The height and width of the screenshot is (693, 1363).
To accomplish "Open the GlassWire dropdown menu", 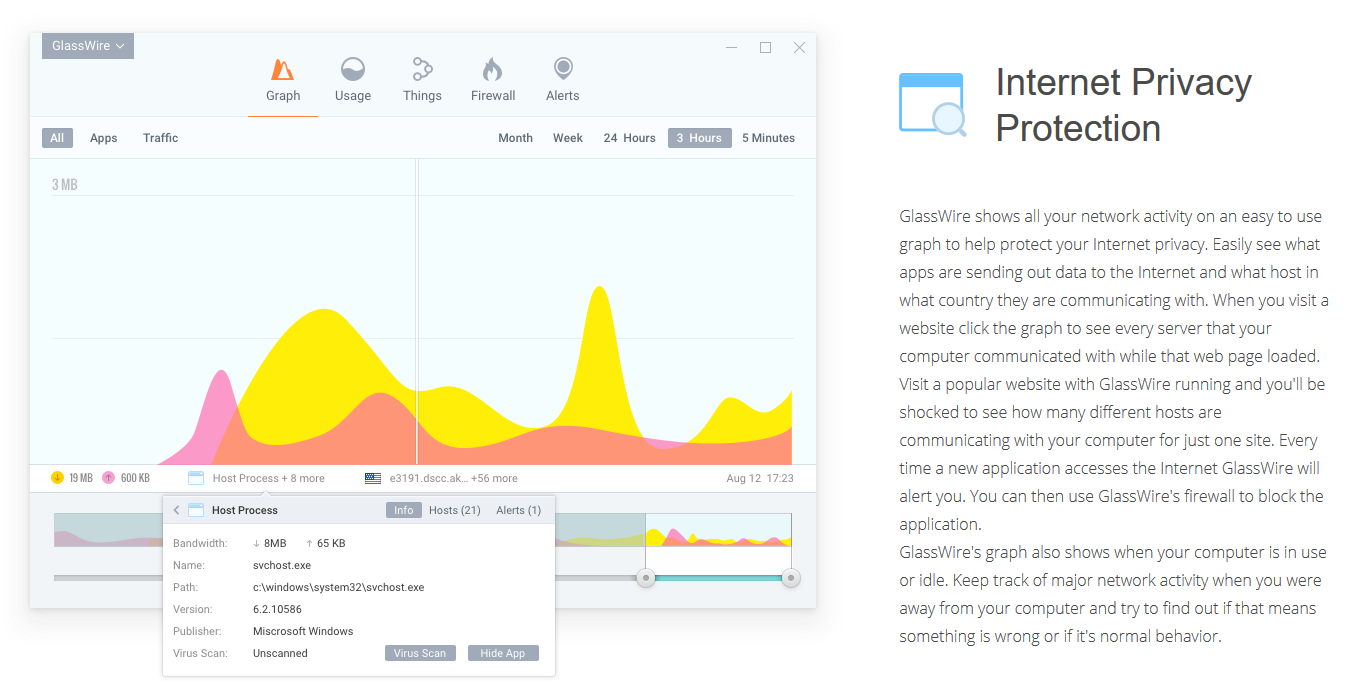I will [88, 46].
